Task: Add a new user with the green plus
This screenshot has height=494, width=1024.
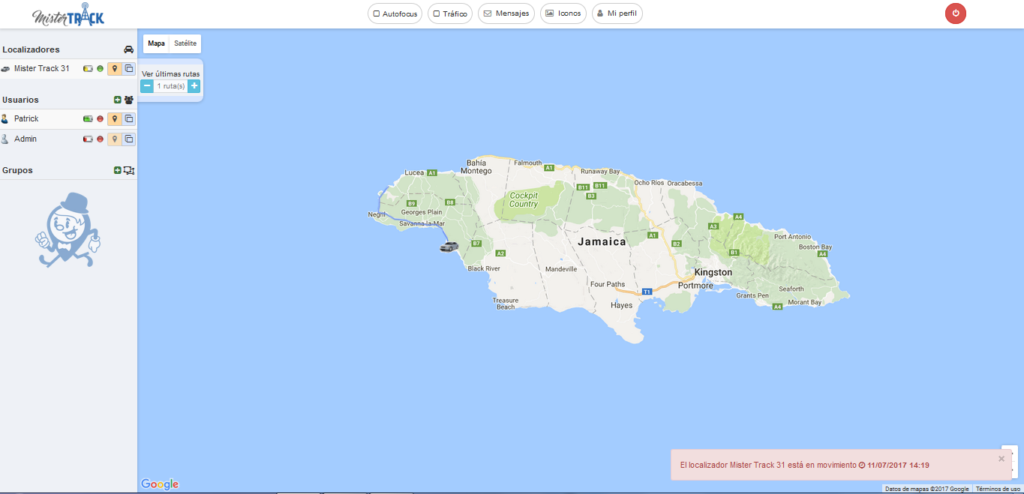Action: coord(118,100)
